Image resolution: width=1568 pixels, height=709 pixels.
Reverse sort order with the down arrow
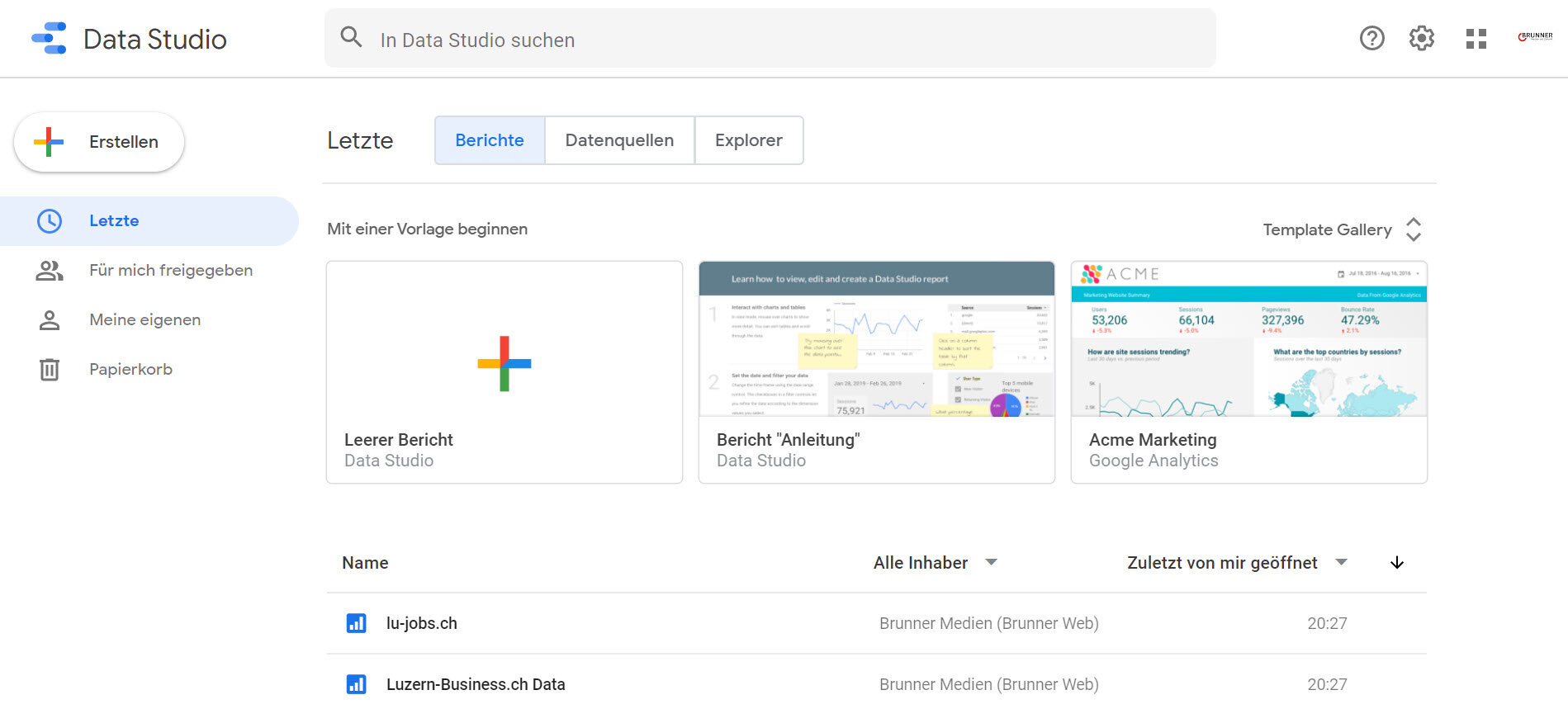pos(1397,563)
